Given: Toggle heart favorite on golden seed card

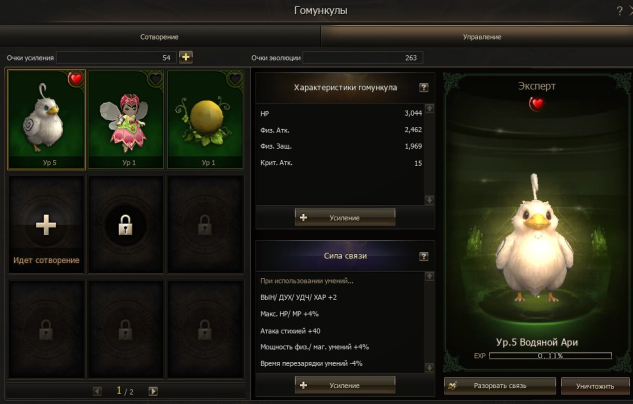Looking at the screenshot, I should pos(235,78).
